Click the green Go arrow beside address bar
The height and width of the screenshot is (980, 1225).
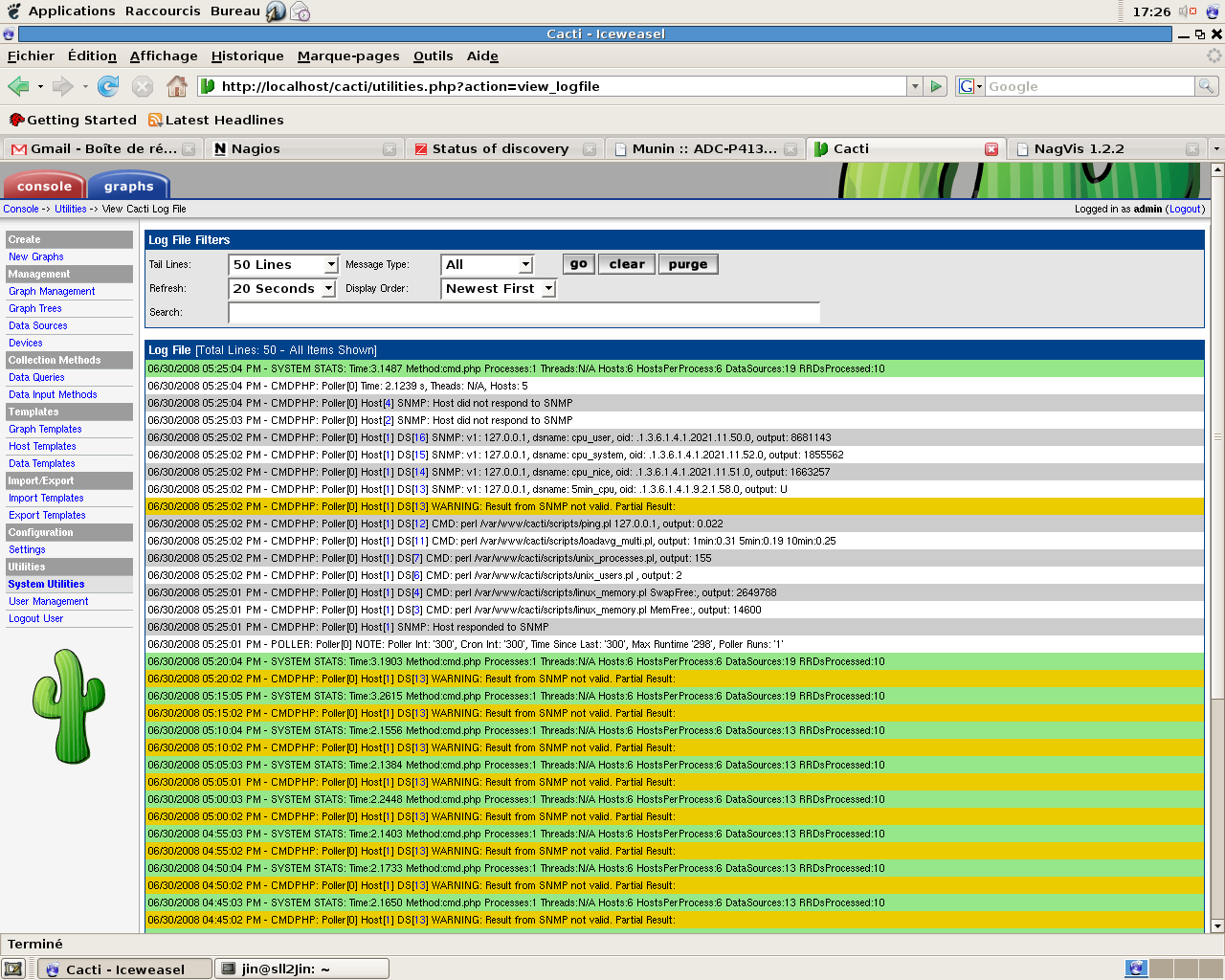coord(936,86)
